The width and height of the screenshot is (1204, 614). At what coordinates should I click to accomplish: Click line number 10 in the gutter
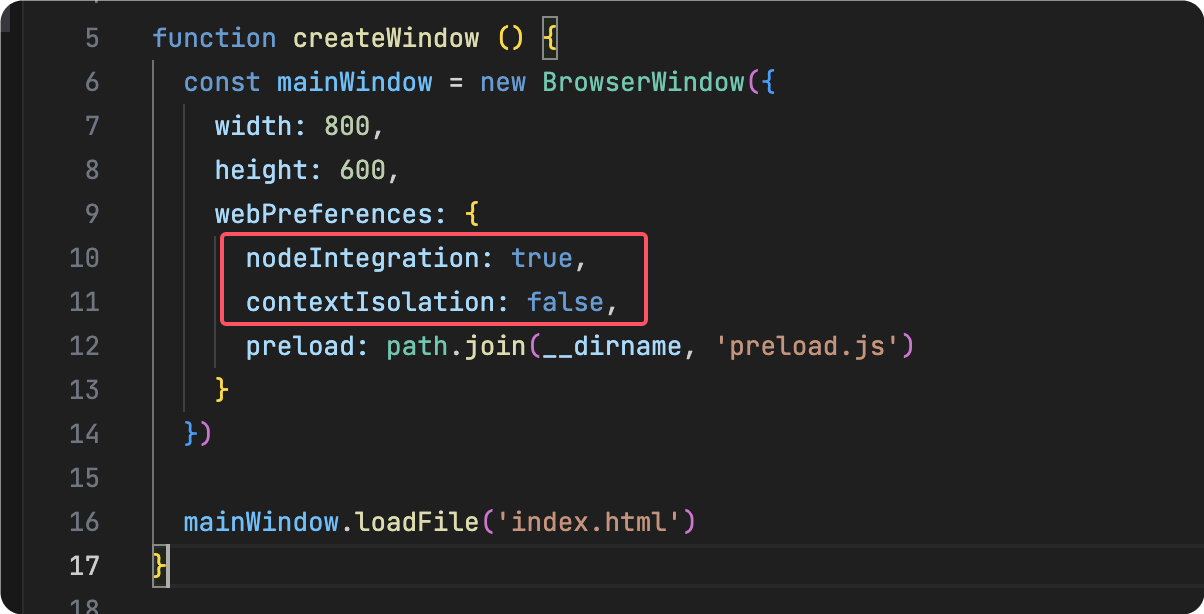click(x=85, y=258)
